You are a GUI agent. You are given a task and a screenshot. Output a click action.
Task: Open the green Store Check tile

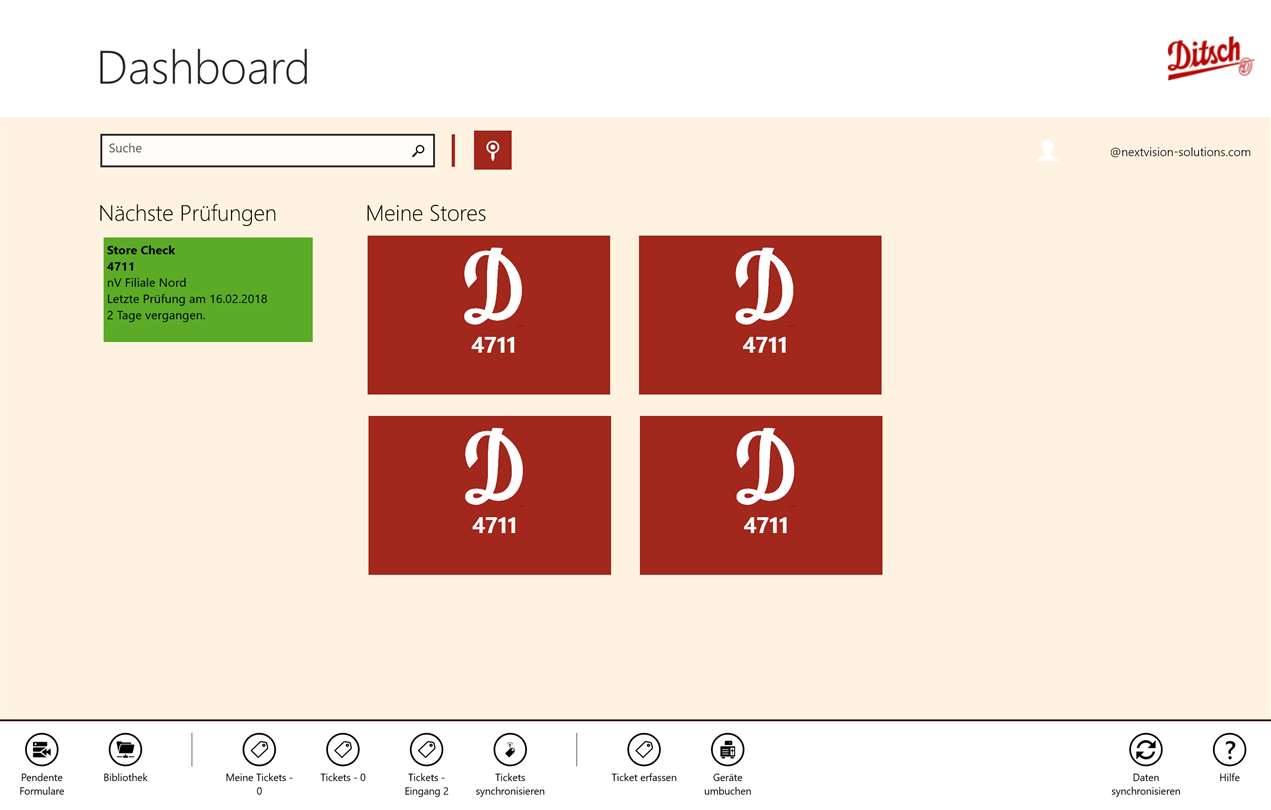click(x=208, y=290)
